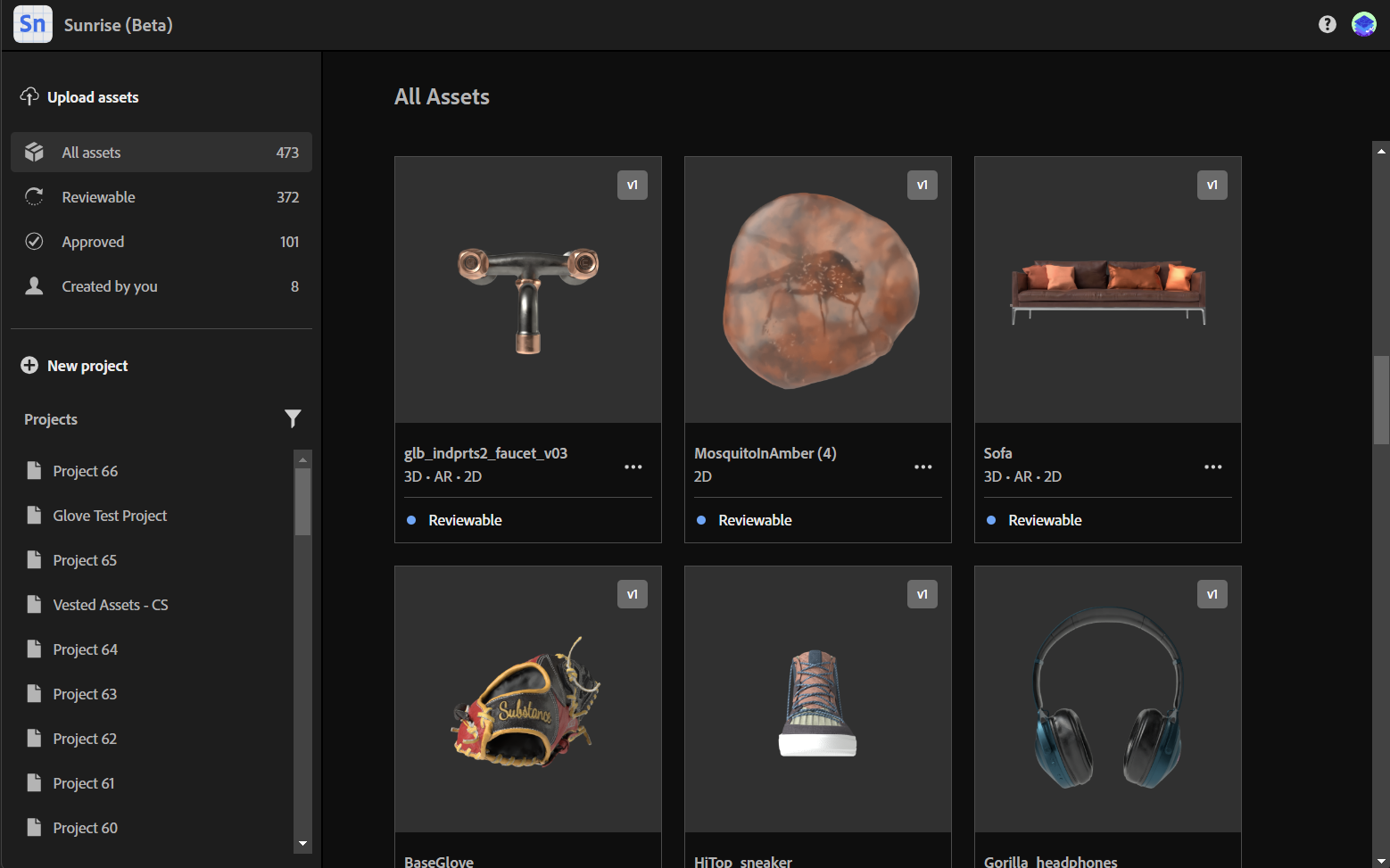1390x868 pixels.
Task: Open options menu for glb_indprts2_faucet_v03
Action: [x=633, y=467]
